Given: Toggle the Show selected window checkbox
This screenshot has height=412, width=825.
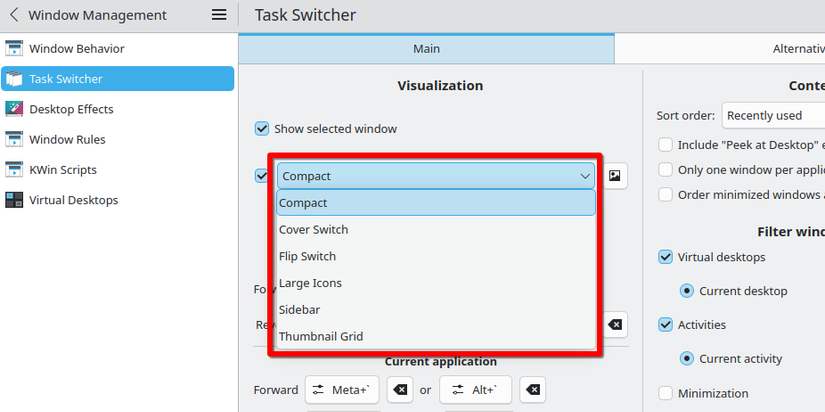Looking at the screenshot, I should (262, 129).
